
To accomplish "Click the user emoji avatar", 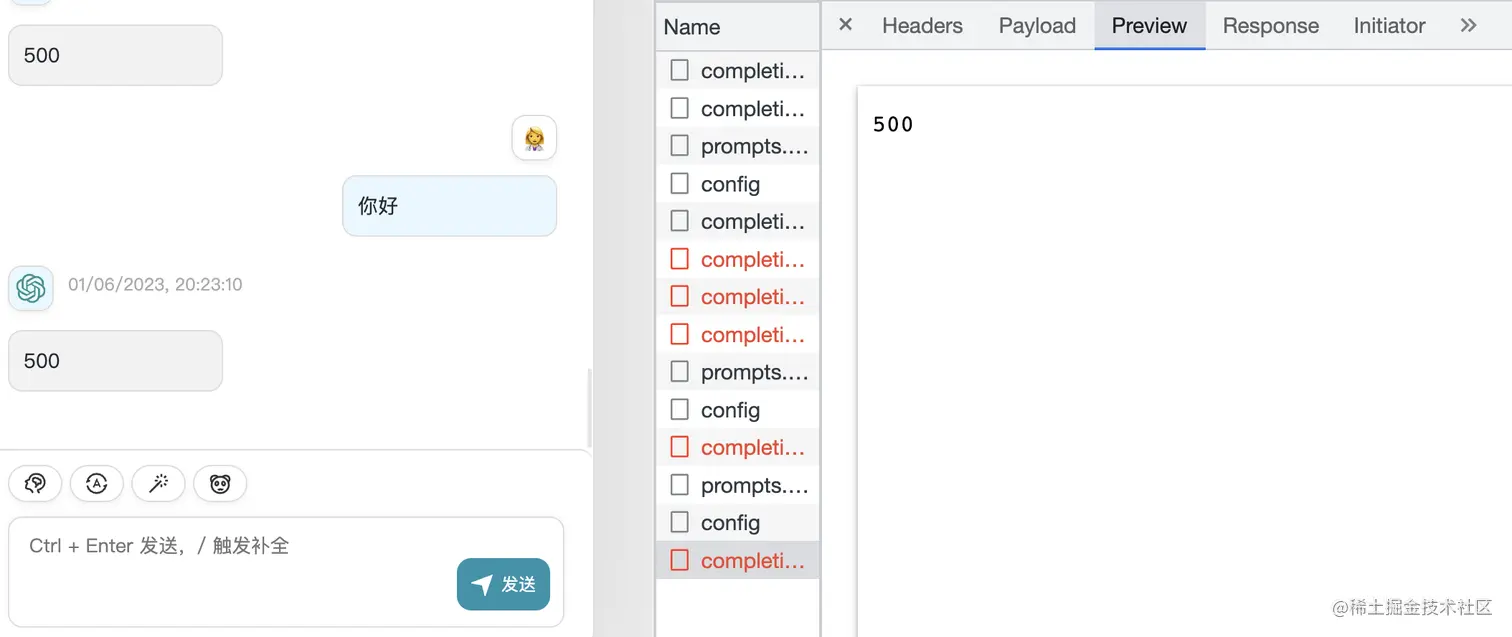I will [x=534, y=138].
